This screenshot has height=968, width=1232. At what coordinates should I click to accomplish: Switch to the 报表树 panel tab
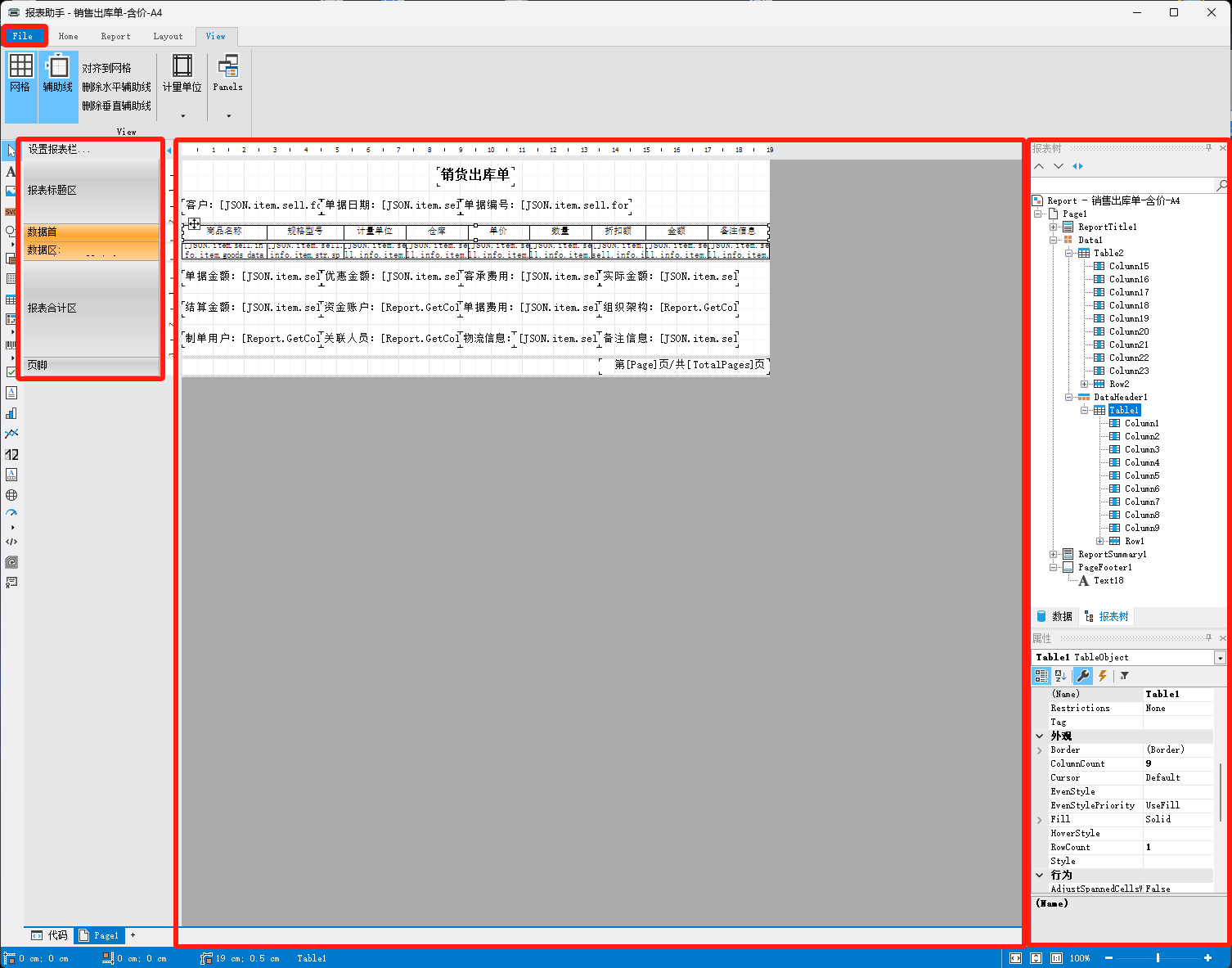pos(1107,616)
